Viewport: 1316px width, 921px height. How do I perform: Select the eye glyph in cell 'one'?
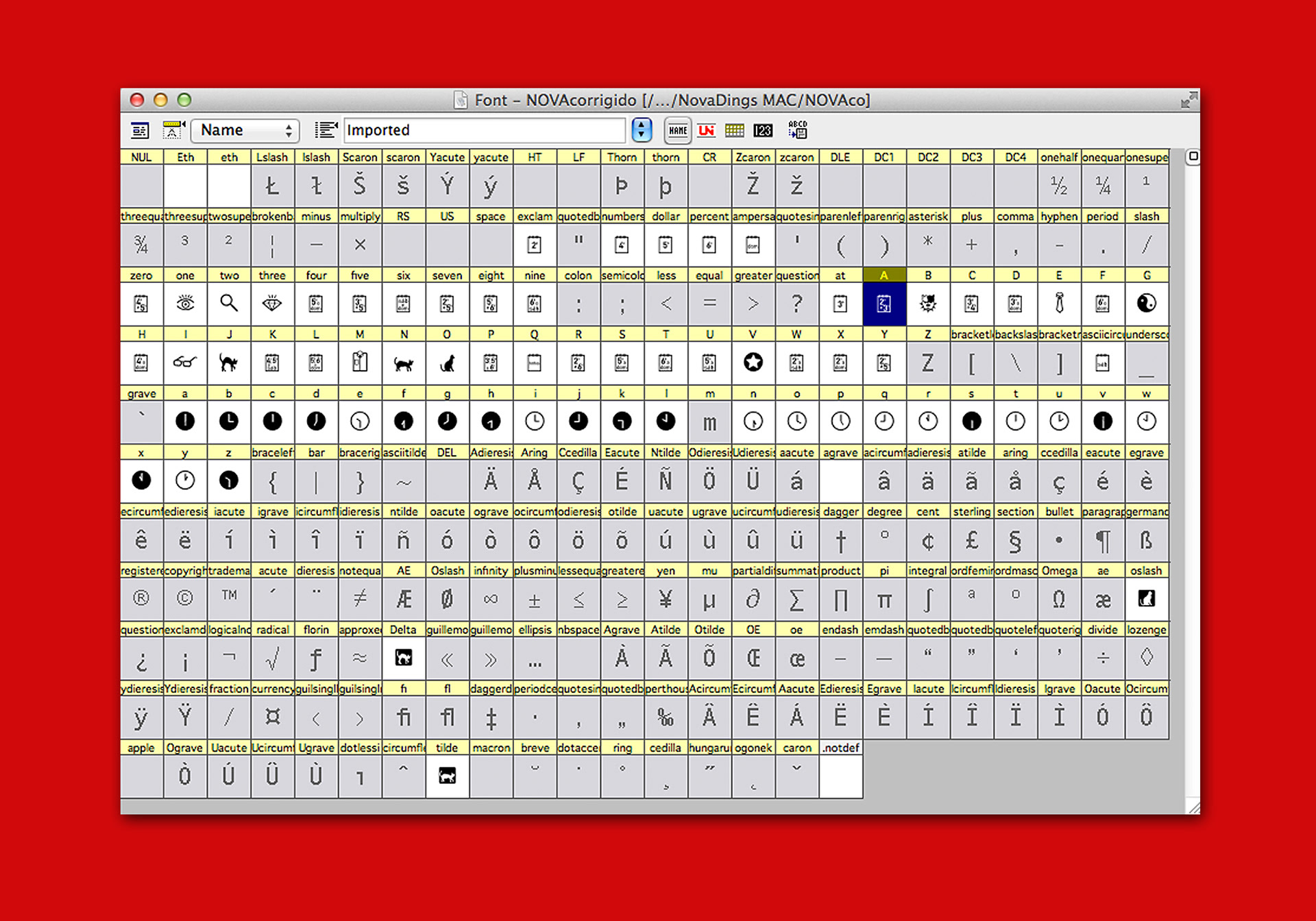185,304
